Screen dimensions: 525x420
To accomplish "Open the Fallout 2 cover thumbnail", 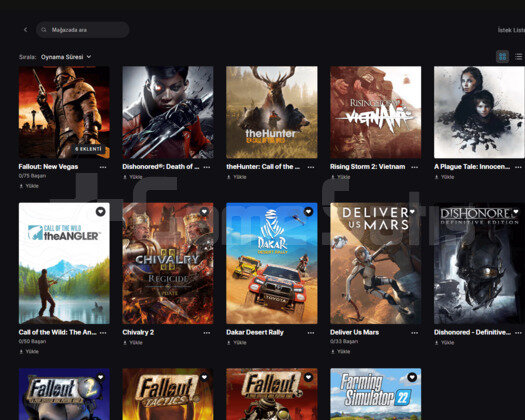I will tap(64, 394).
